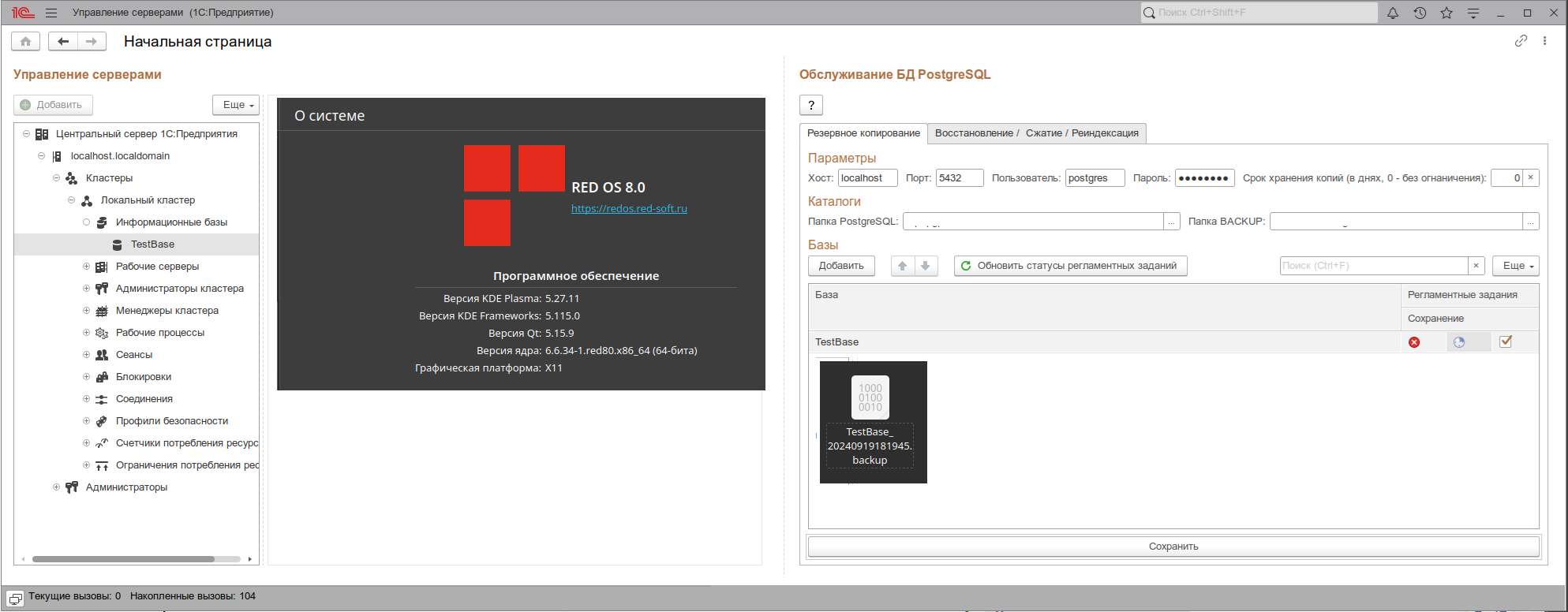The height and width of the screenshot is (612, 1568).
Task: Browse for Папка PostgreSQL with ellipsis button
Action: coord(1172,222)
